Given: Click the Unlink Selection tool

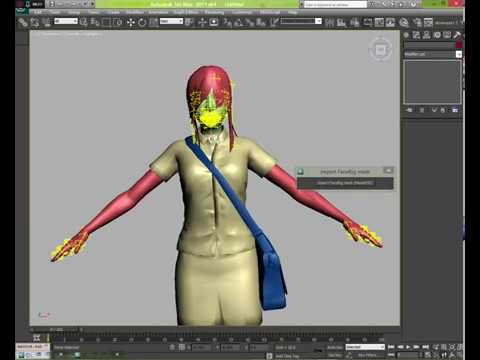Looking at the screenshot, I should [x=35, y=22].
